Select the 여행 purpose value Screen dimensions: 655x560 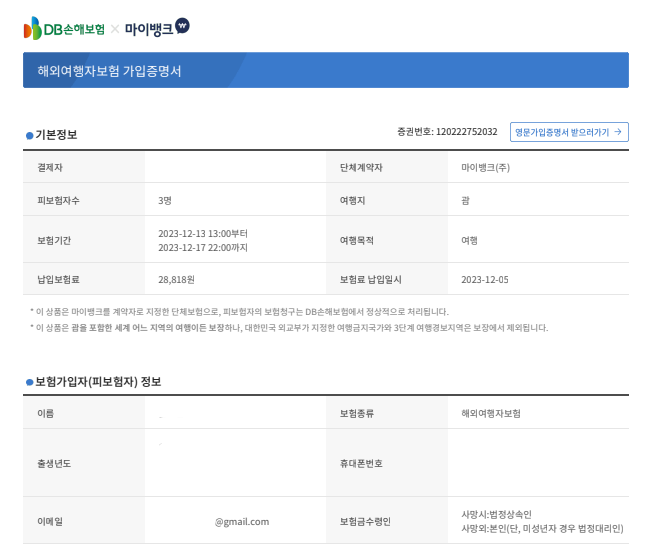pos(469,241)
